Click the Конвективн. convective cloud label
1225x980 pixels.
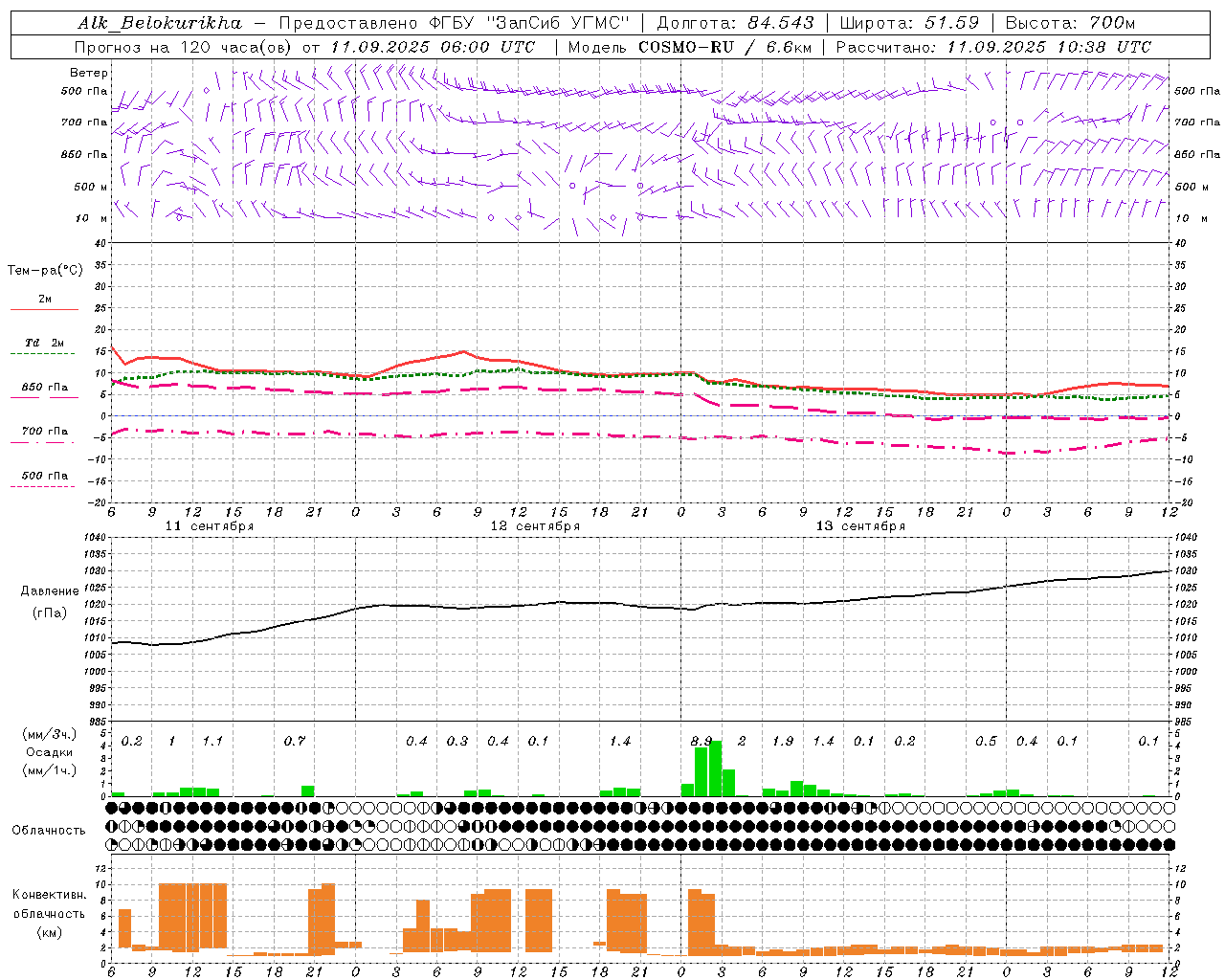pos(49,895)
